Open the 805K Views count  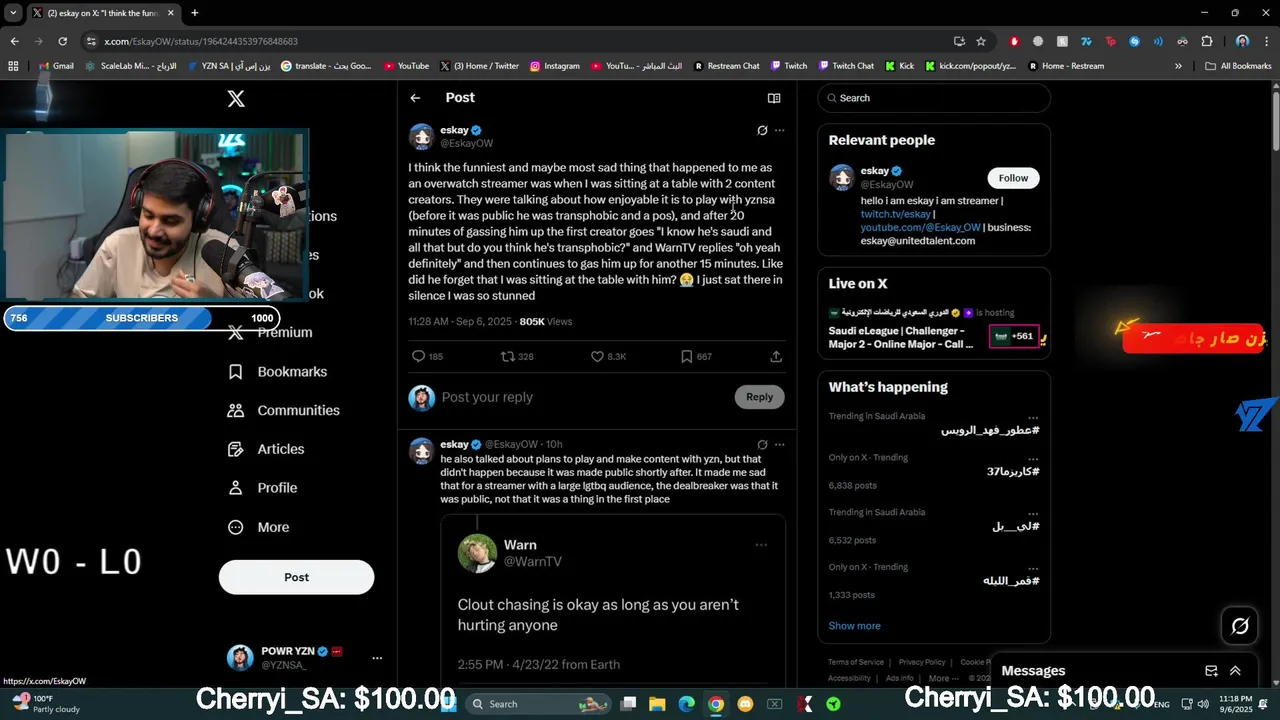(x=546, y=322)
